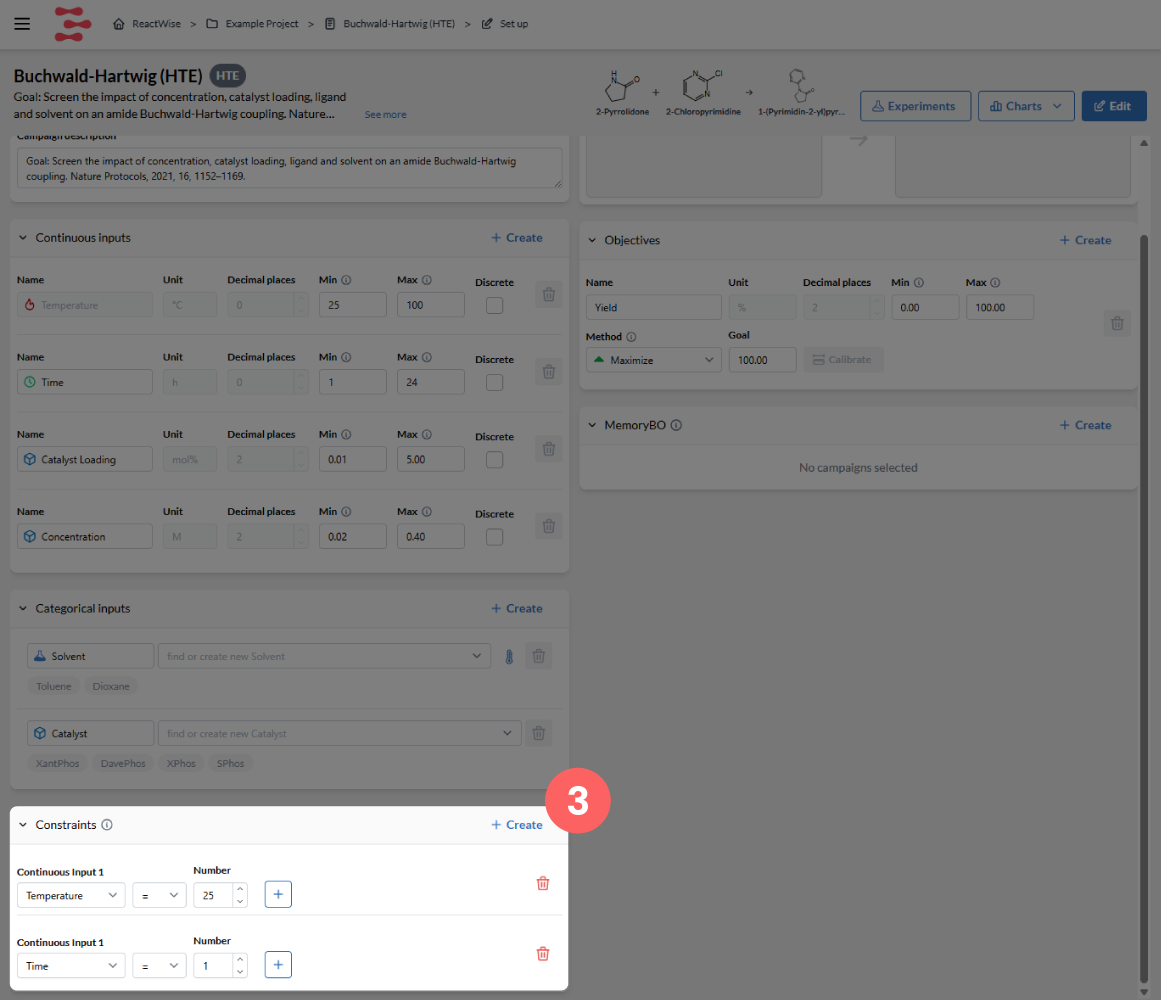
Task: Click the Solvent thermometer icon
Action: pos(509,657)
